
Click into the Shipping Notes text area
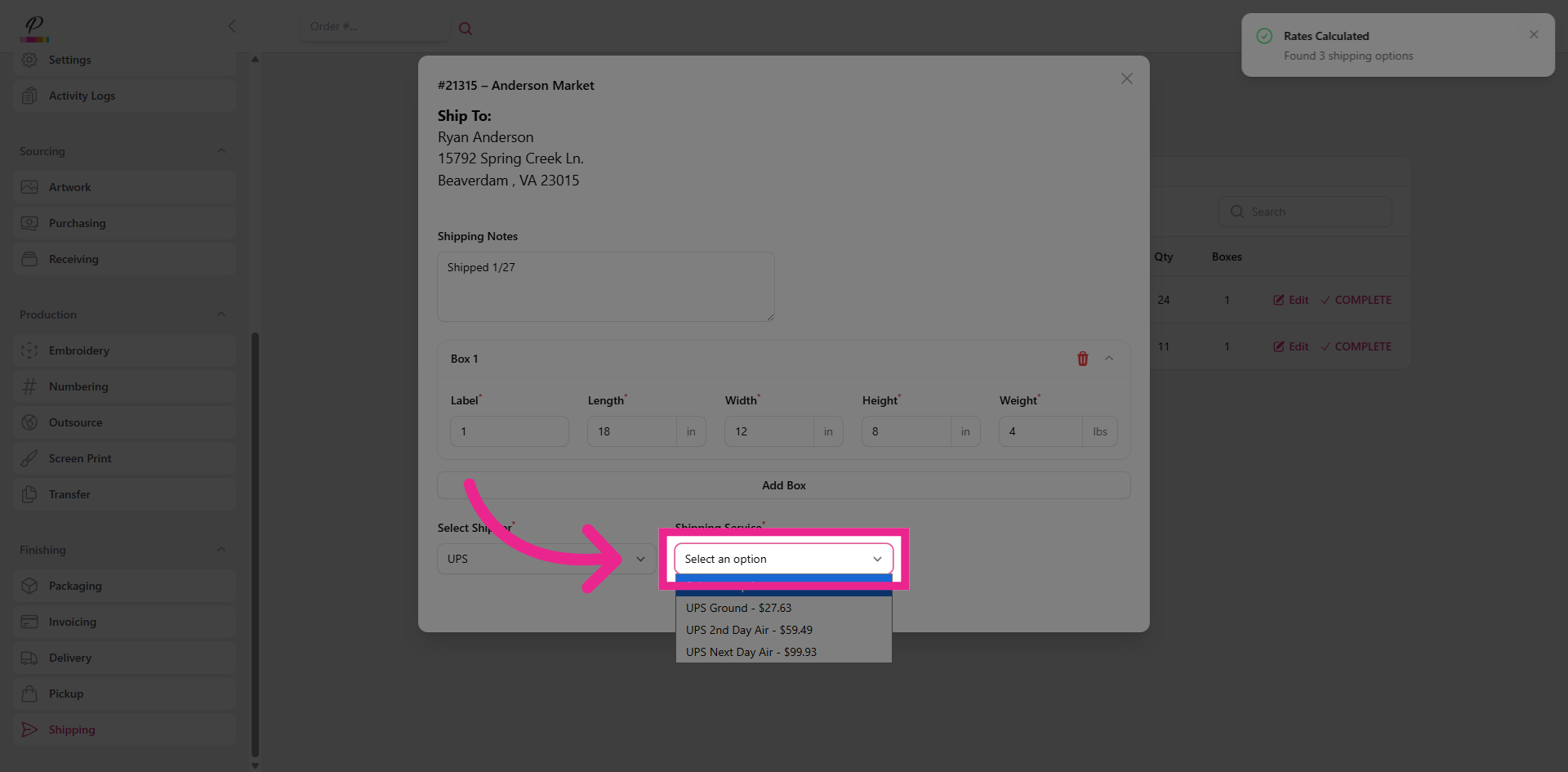point(605,286)
